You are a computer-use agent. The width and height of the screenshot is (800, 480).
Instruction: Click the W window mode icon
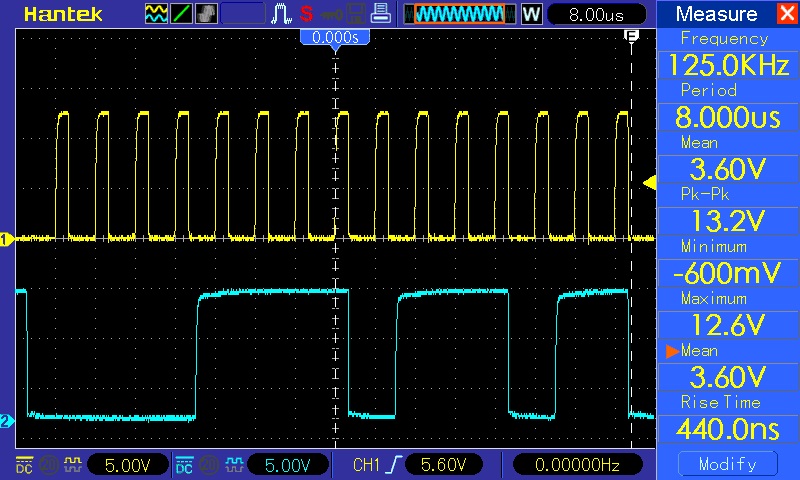tap(531, 14)
